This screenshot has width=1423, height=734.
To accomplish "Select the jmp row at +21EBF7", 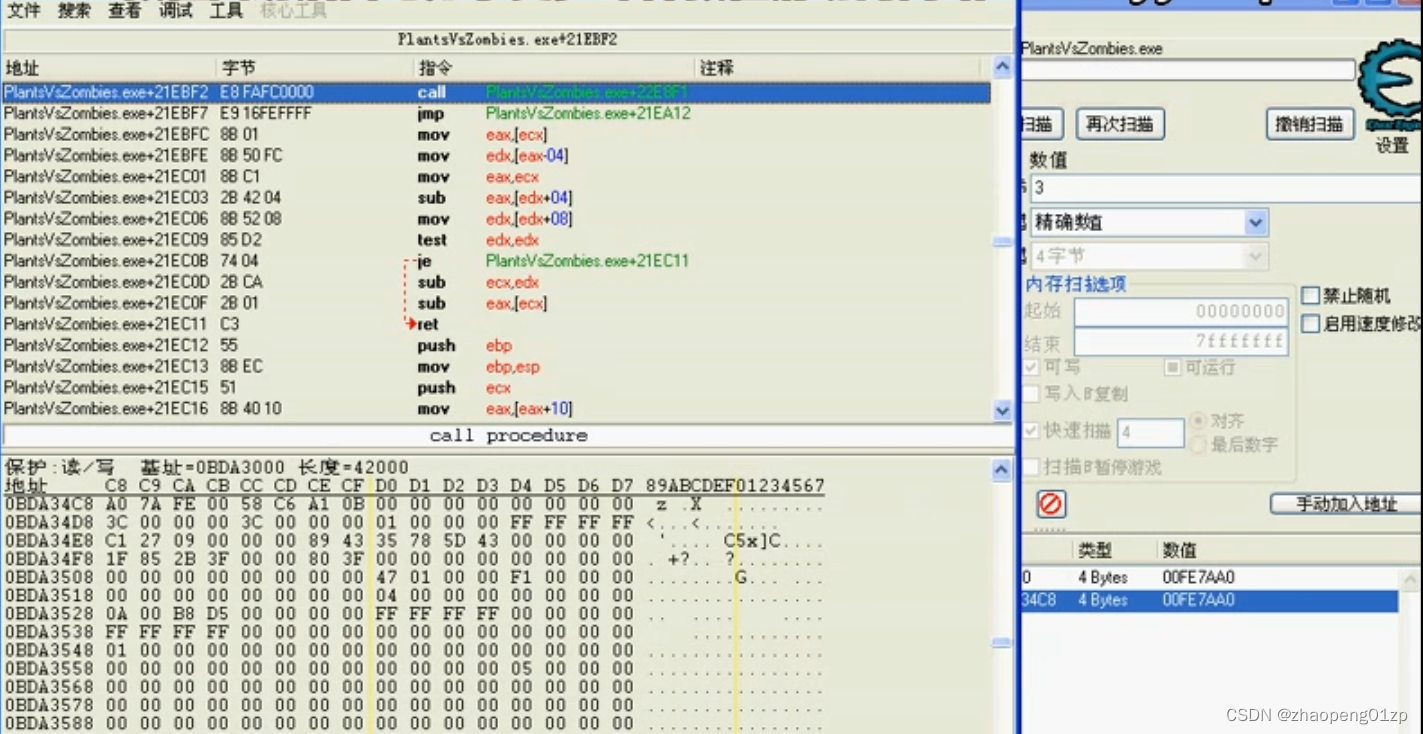I will pos(496,113).
